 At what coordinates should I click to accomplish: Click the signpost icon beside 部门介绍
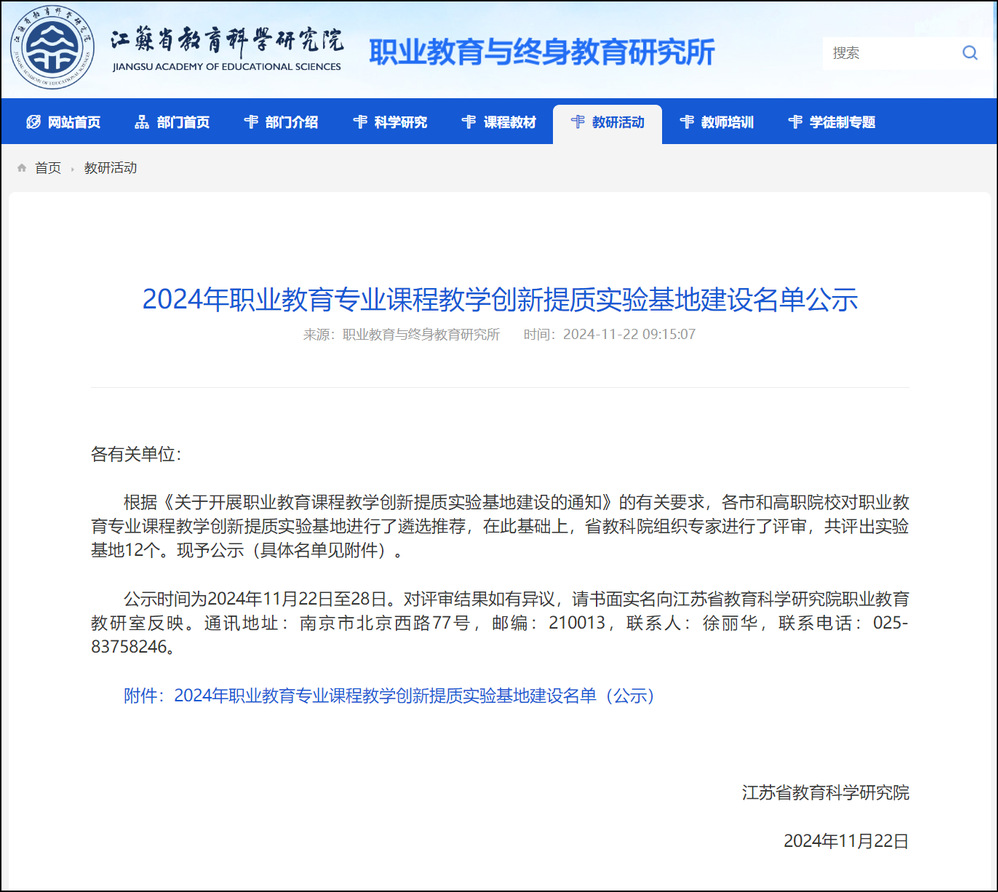point(251,122)
